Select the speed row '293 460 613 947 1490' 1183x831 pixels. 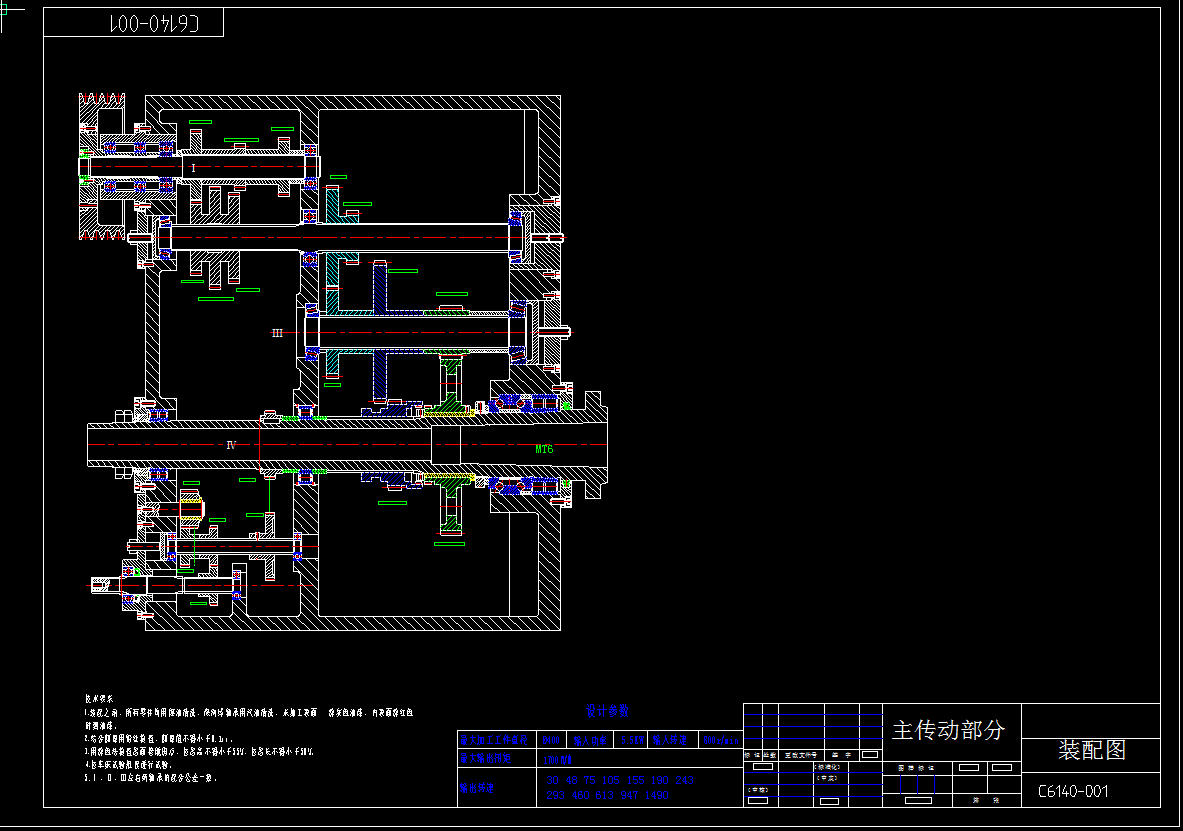pyautogui.click(x=607, y=795)
